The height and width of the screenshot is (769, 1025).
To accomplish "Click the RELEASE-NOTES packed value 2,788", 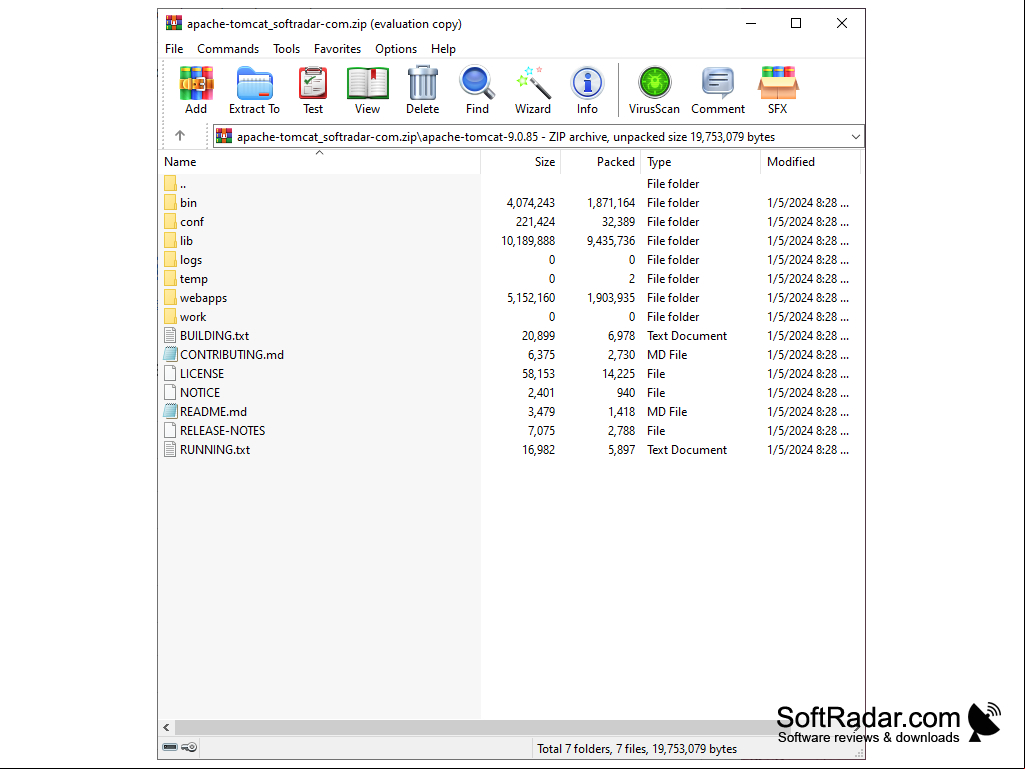I will tap(621, 430).
